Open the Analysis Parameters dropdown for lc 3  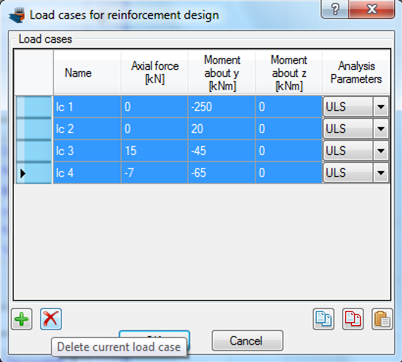[381, 151]
